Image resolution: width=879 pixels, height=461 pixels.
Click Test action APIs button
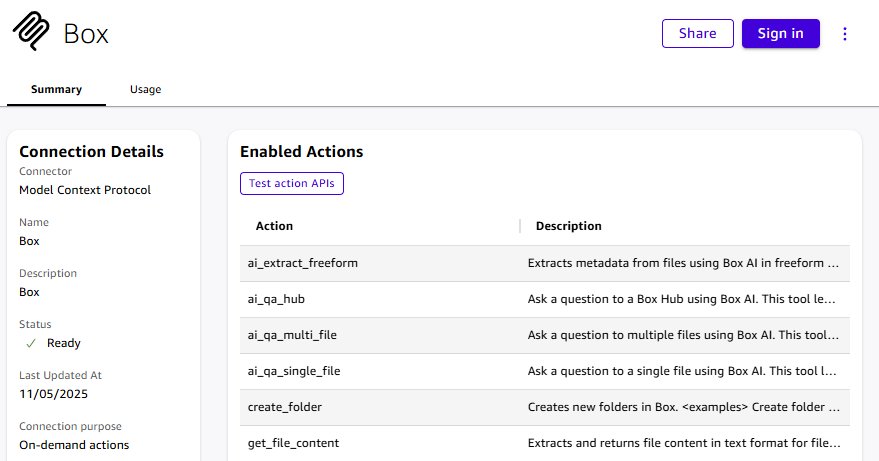coord(292,184)
